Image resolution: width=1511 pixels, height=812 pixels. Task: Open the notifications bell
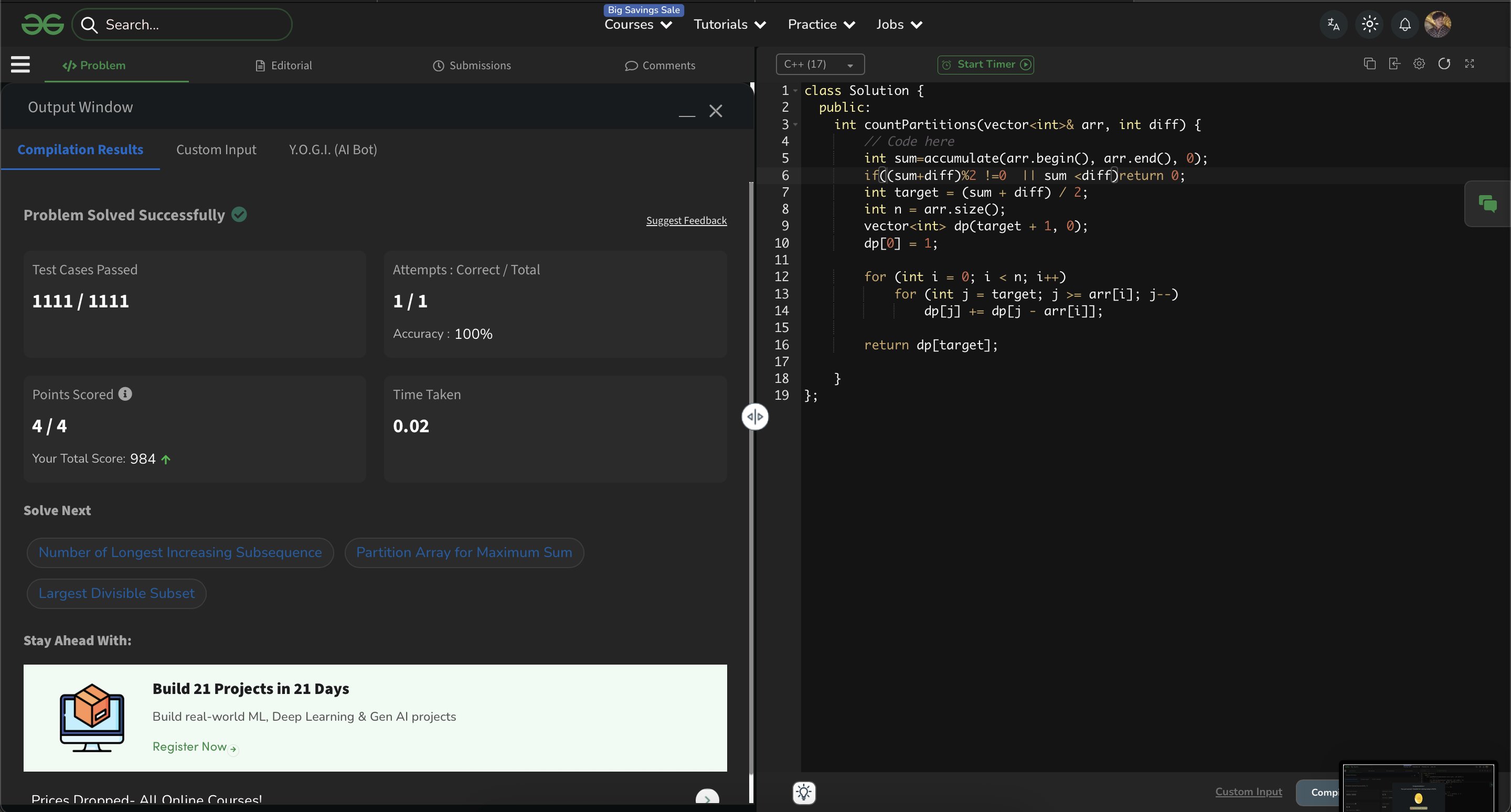click(1405, 25)
